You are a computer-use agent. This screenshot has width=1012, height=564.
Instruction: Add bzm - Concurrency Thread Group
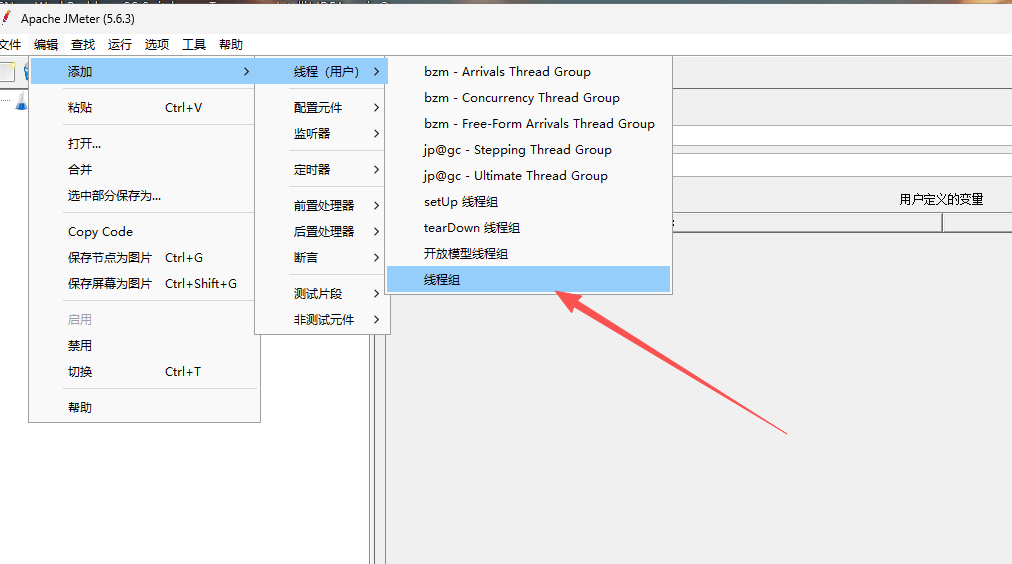[529, 97]
